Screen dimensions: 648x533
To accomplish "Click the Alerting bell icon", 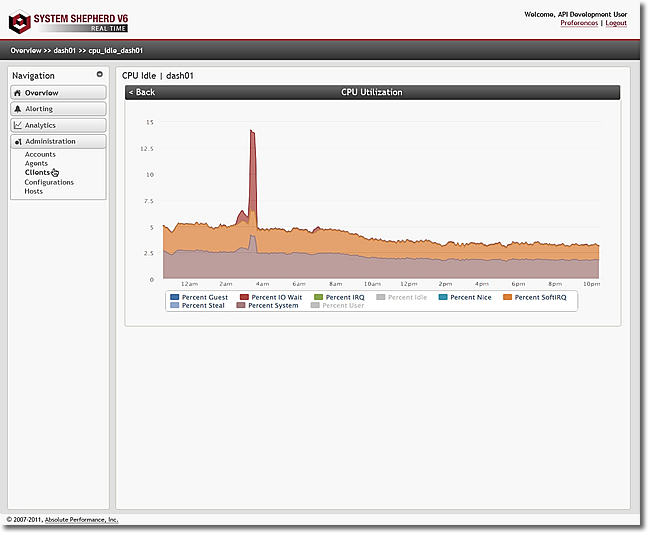I will (17, 109).
